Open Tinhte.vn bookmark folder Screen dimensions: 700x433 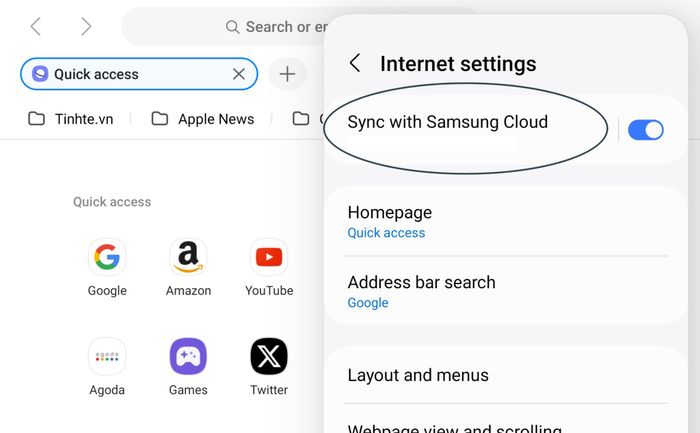(x=71, y=119)
